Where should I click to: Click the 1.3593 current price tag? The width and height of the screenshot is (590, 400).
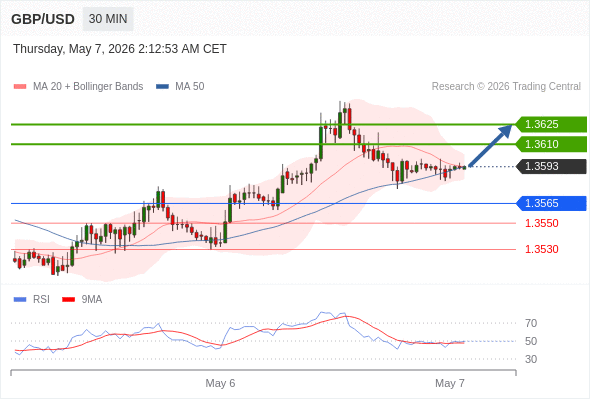click(x=551, y=166)
